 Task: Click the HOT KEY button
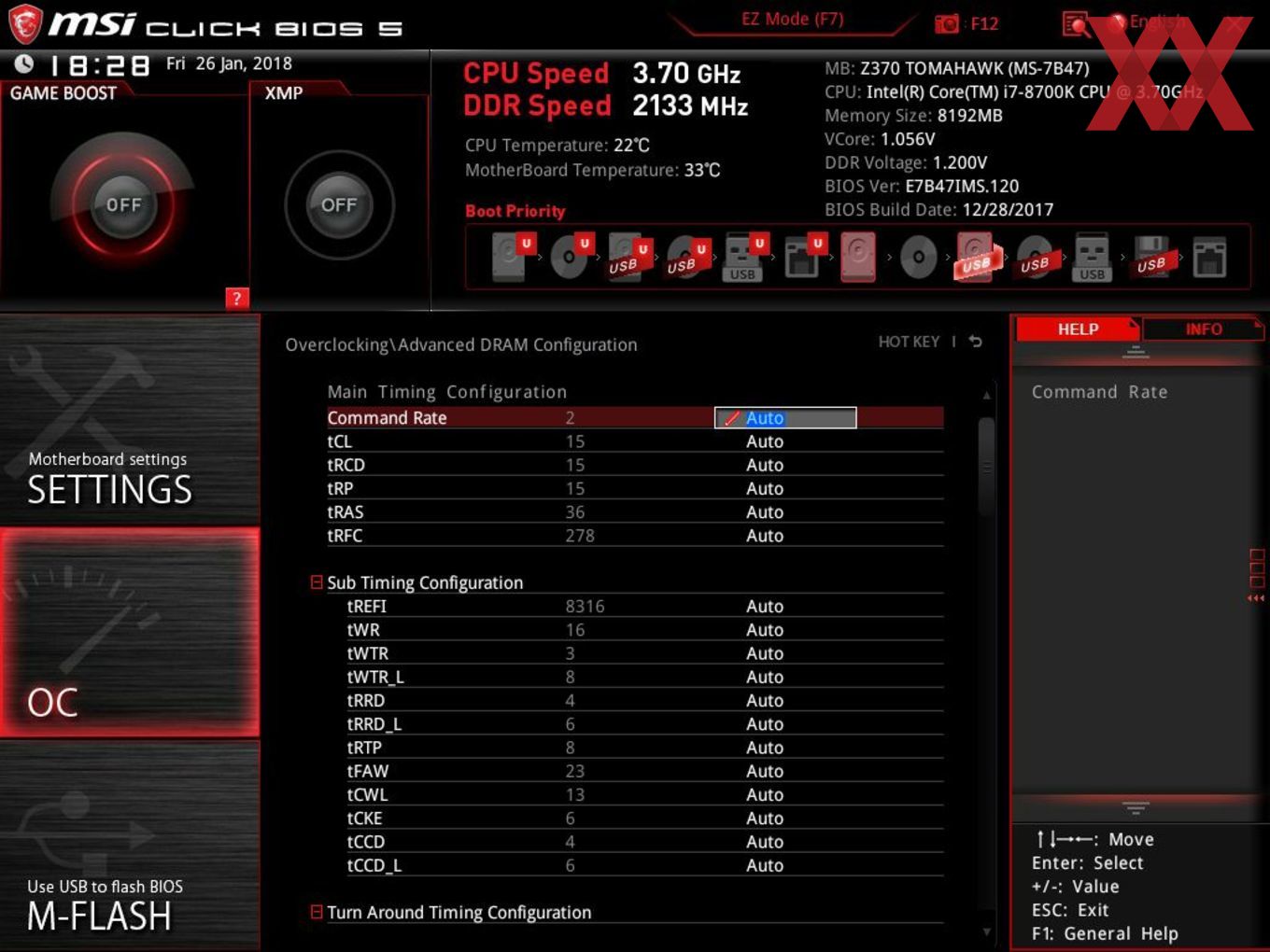coord(909,342)
